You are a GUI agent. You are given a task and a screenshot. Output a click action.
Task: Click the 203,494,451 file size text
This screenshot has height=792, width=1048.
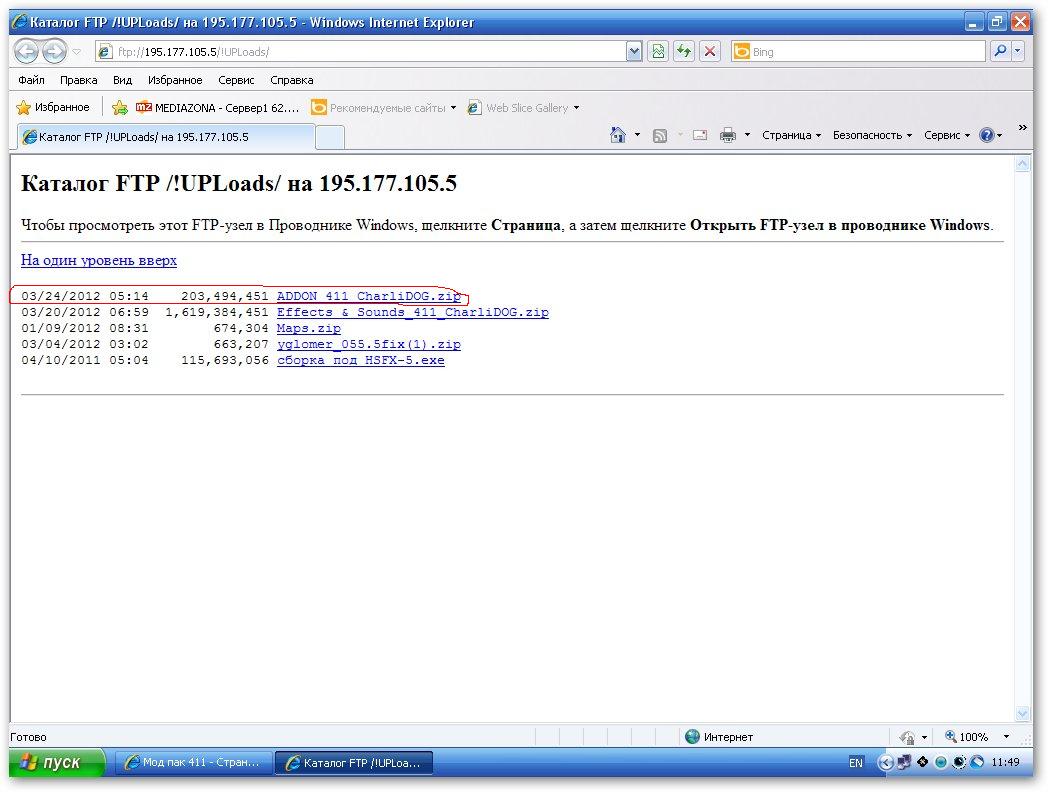click(x=225, y=296)
